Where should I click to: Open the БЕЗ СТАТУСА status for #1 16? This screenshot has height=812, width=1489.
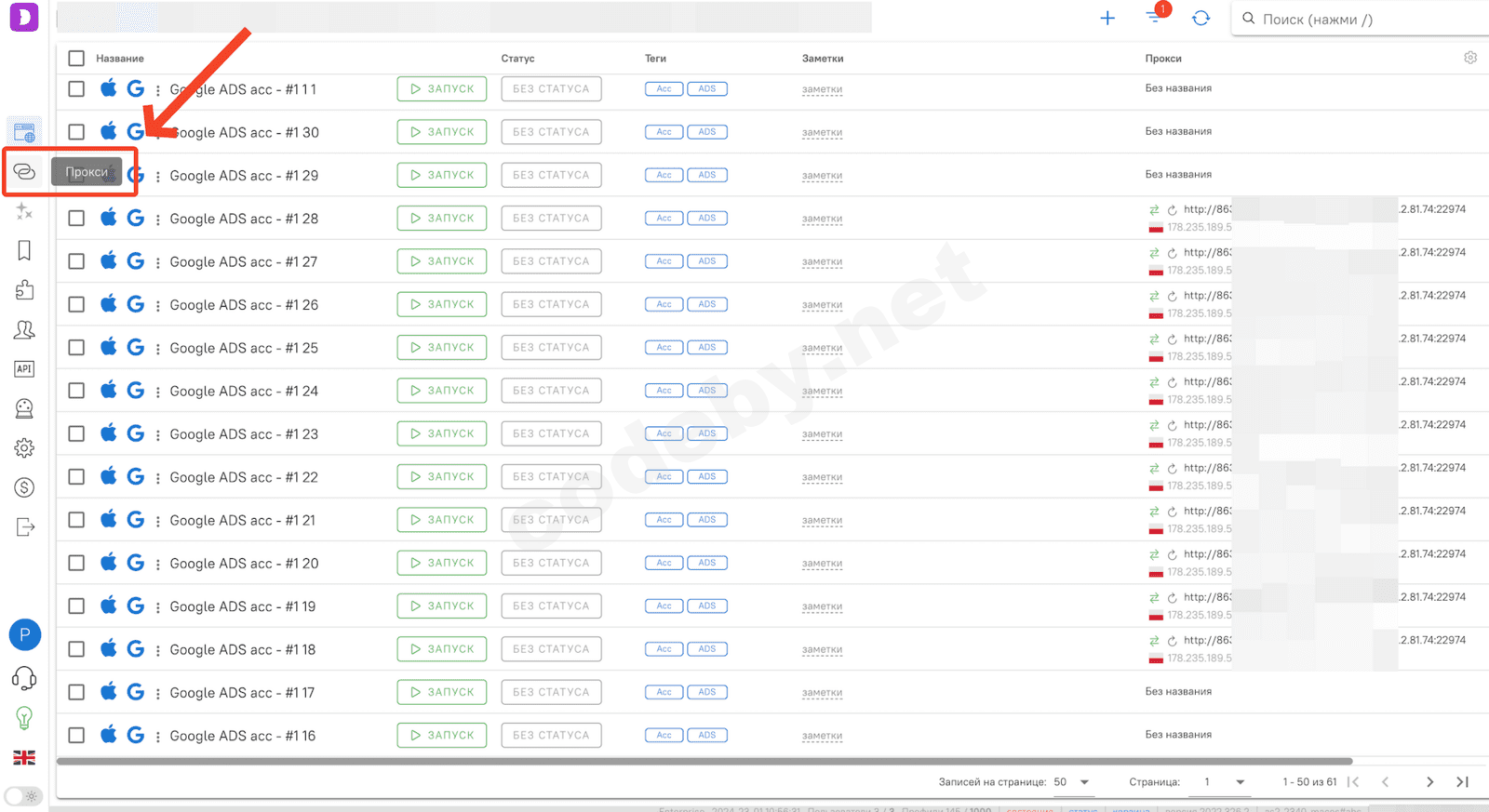pyautogui.click(x=551, y=735)
